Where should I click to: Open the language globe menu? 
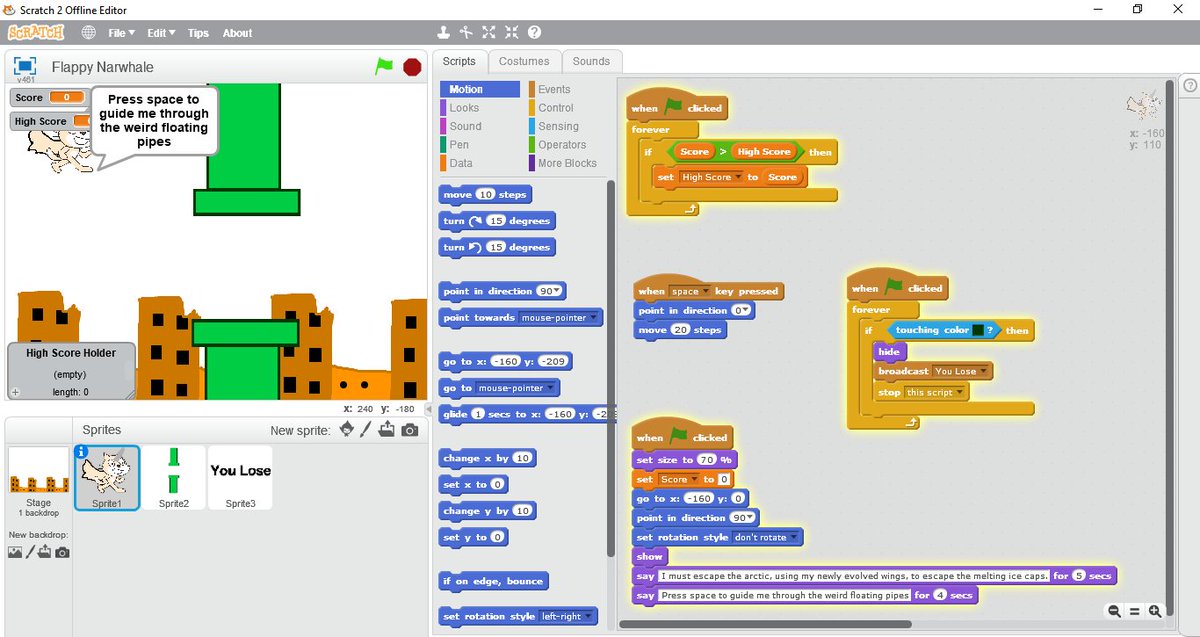89,32
